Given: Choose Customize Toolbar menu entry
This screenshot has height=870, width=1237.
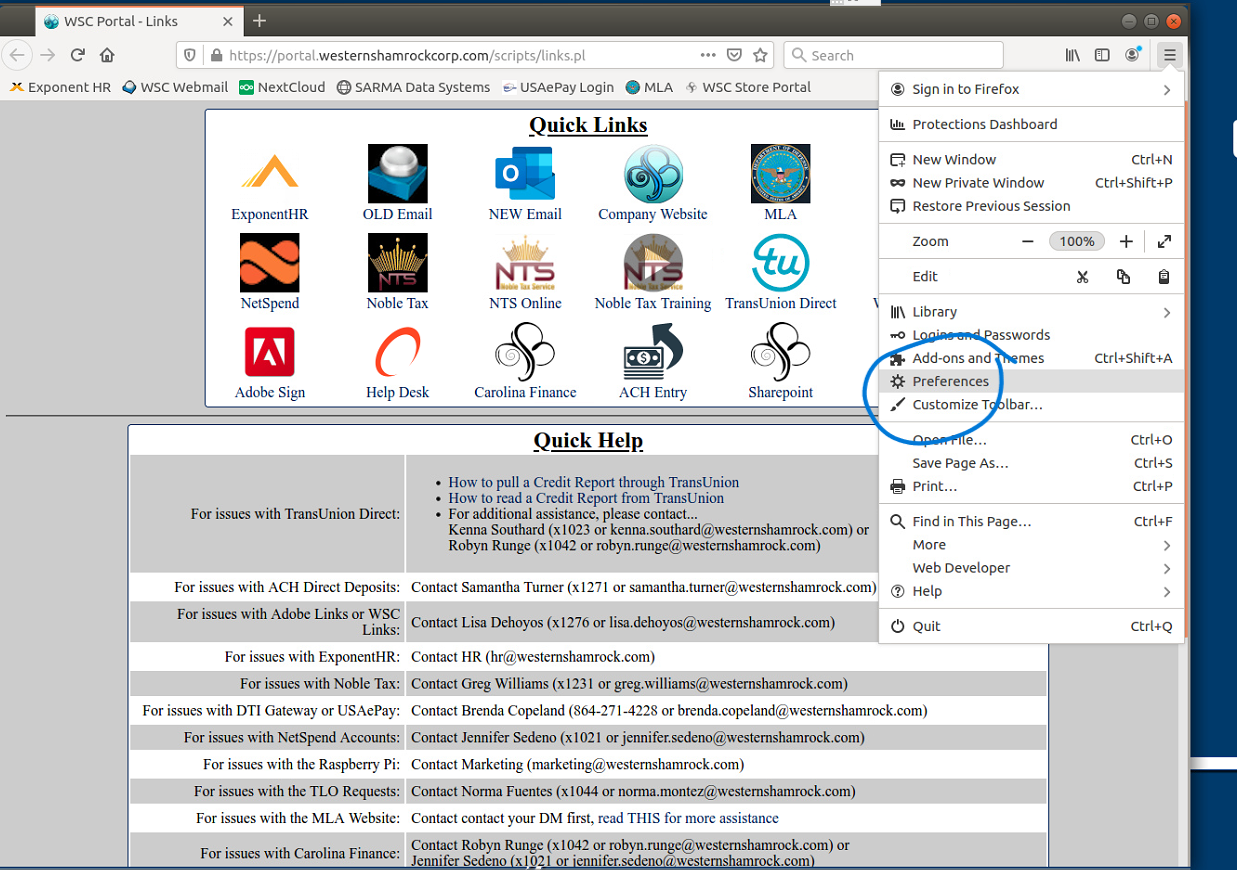Looking at the screenshot, I should (x=1031, y=405).
